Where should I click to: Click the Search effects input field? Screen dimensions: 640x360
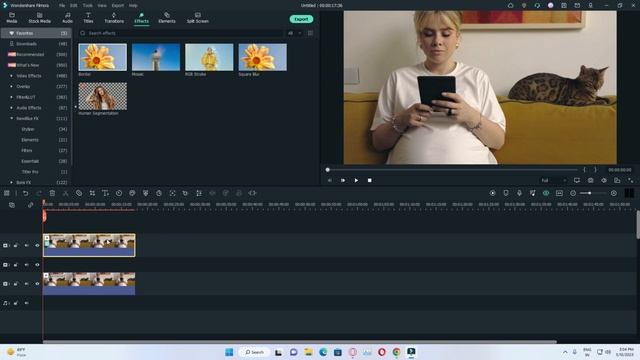click(x=182, y=33)
